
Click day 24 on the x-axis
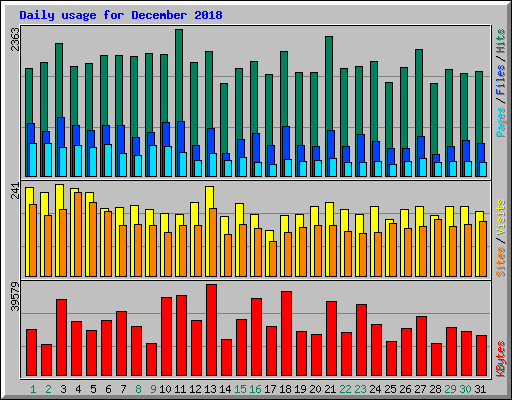click(x=375, y=389)
